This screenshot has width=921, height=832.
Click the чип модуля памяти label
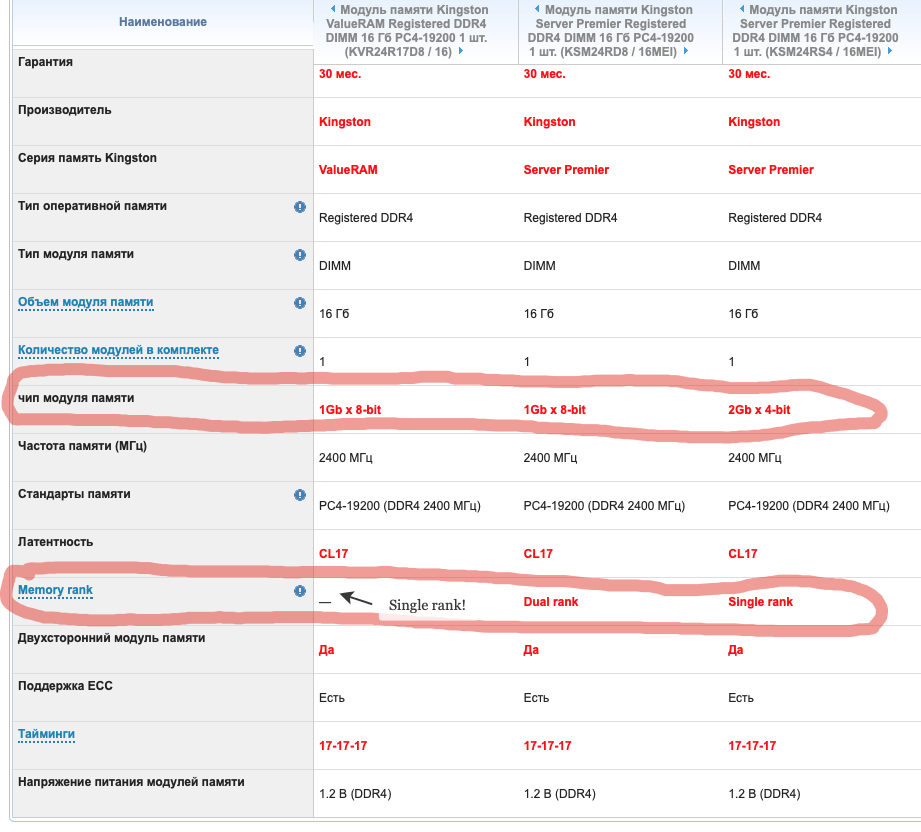76,398
